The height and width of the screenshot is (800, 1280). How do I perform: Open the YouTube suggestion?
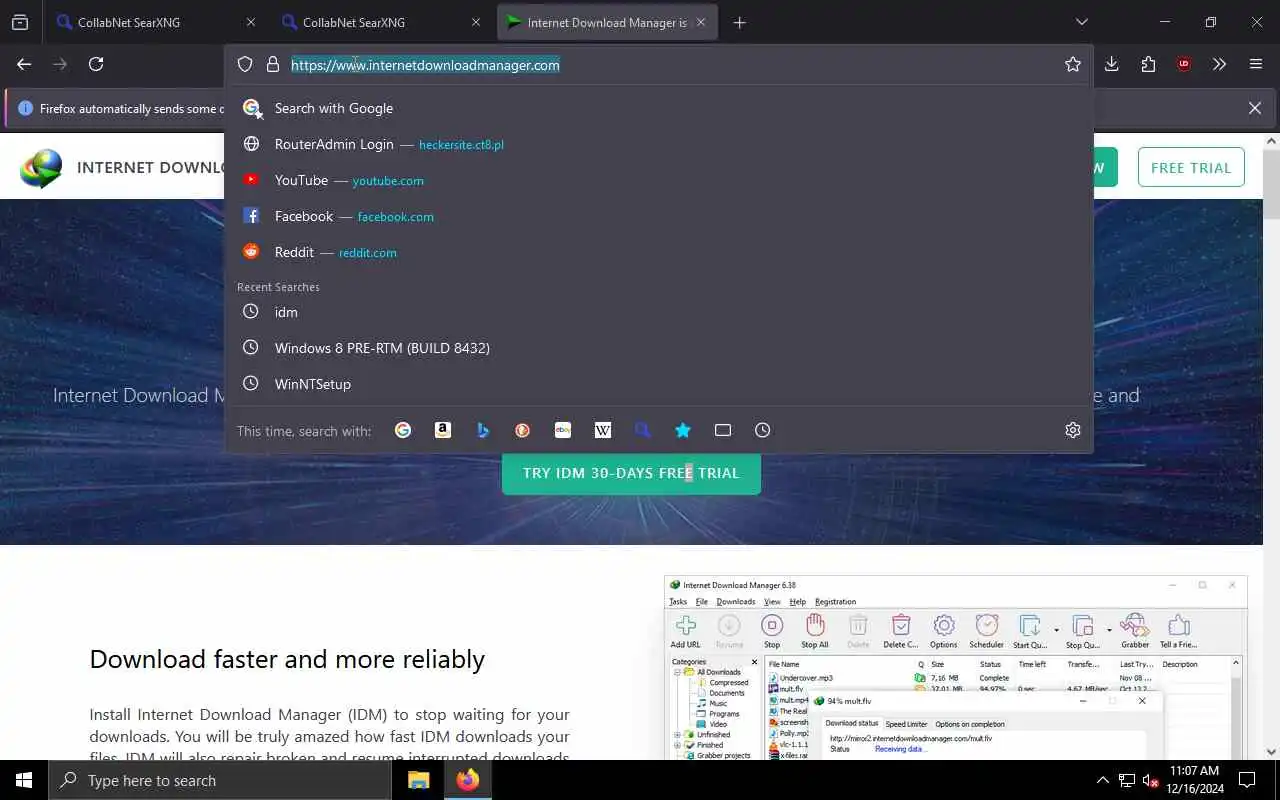click(x=659, y=180)
